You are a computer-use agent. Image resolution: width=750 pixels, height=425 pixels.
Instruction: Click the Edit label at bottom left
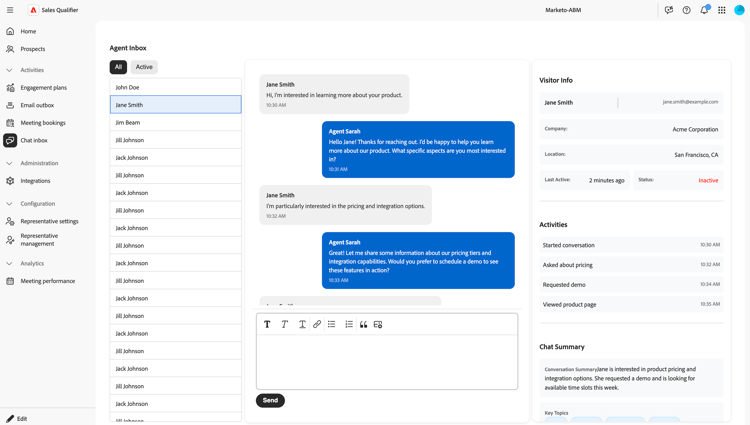click(x=22, y=419)
